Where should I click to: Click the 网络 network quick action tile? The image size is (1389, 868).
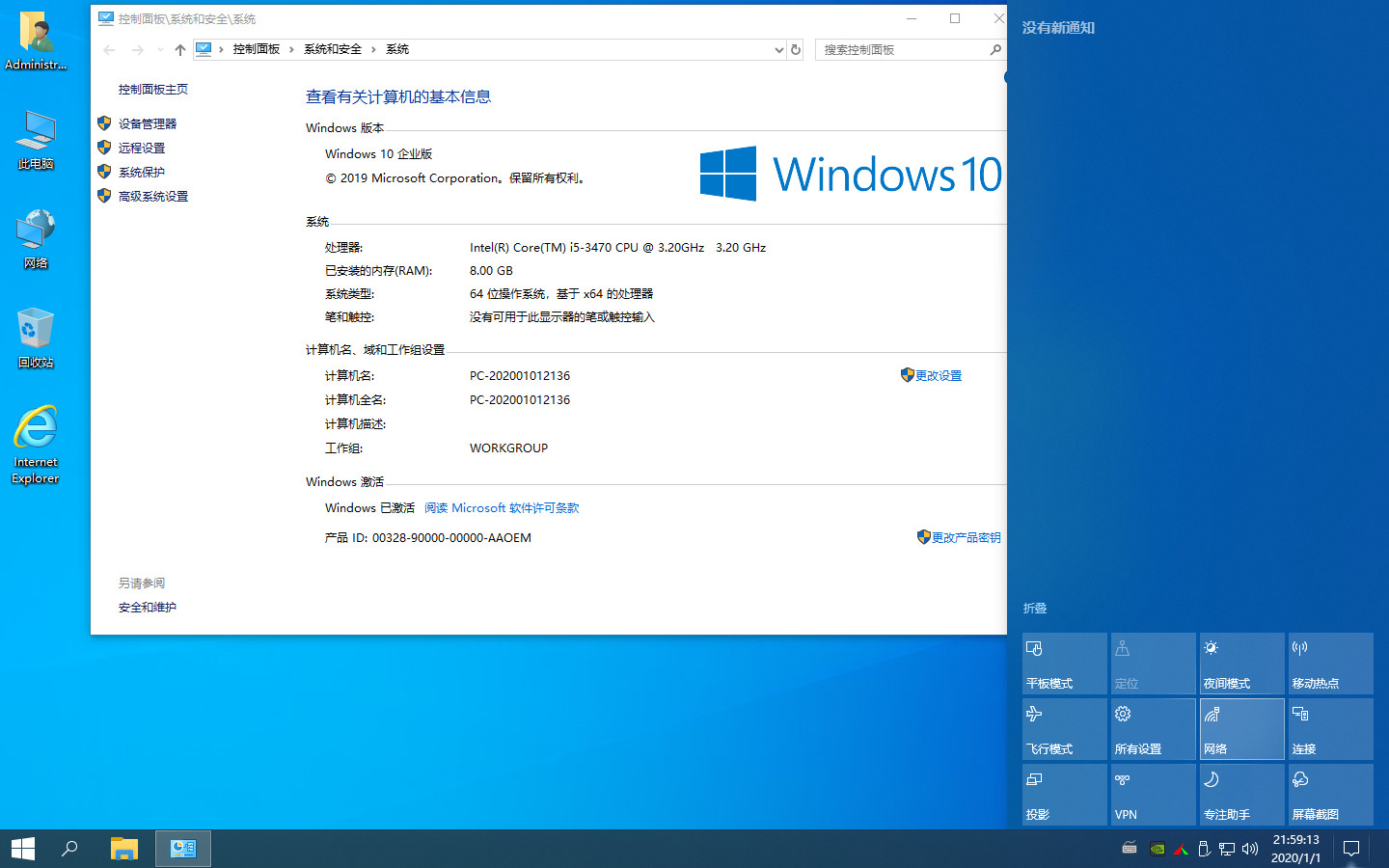1242,729
